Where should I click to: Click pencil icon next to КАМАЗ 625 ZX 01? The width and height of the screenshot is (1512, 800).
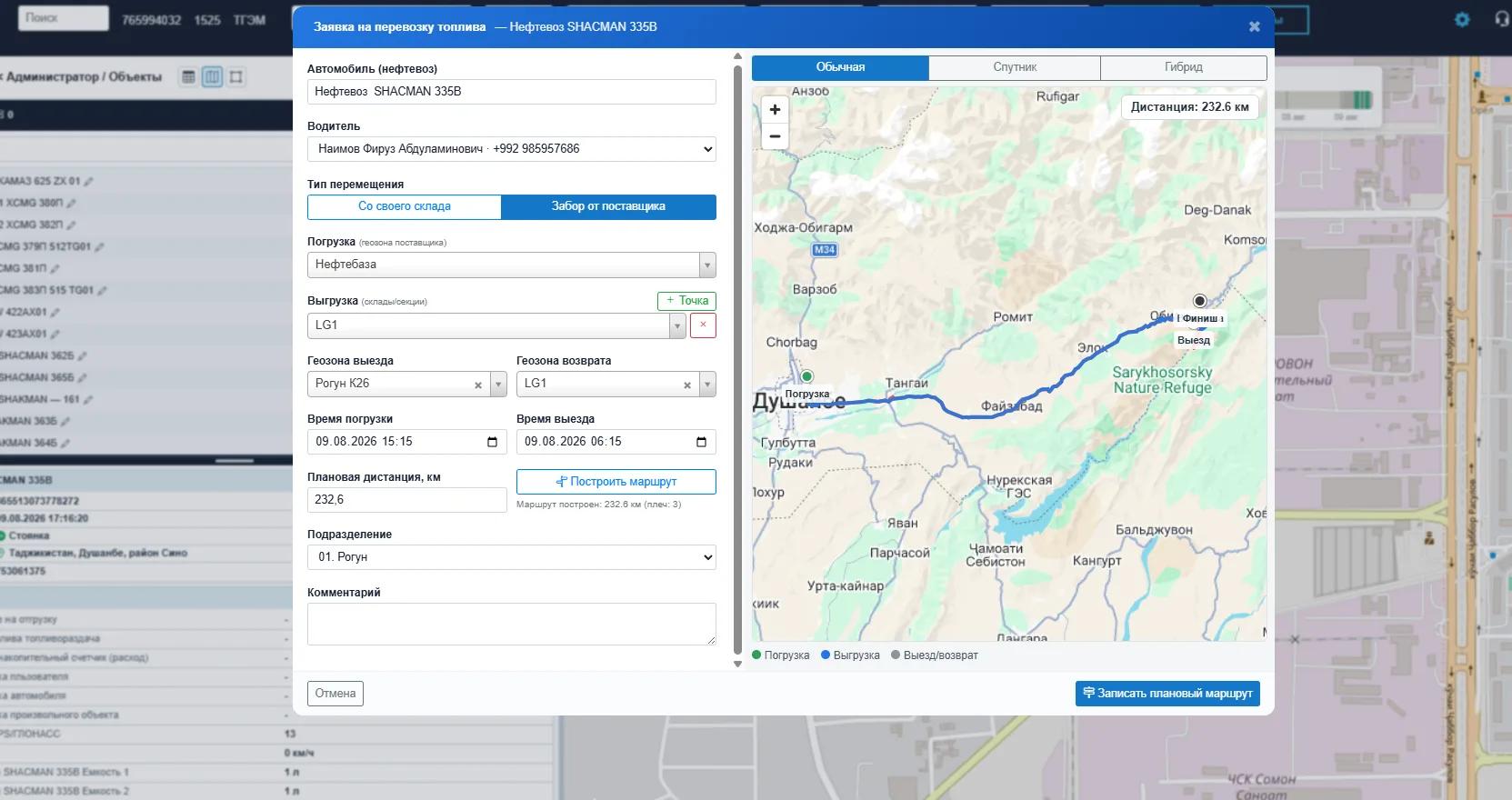[88, 181]
